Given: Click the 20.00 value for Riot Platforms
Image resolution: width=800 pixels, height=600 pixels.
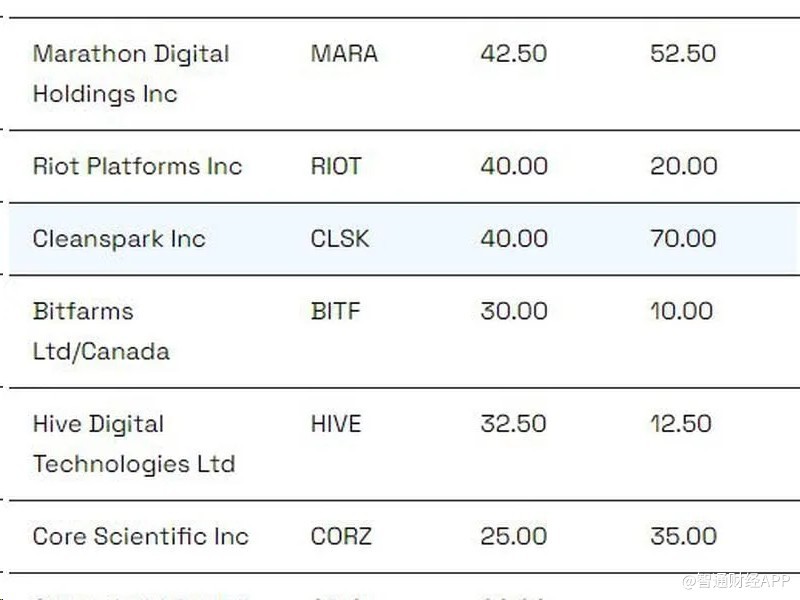Looking at the screenshot, I should point(683,166).
